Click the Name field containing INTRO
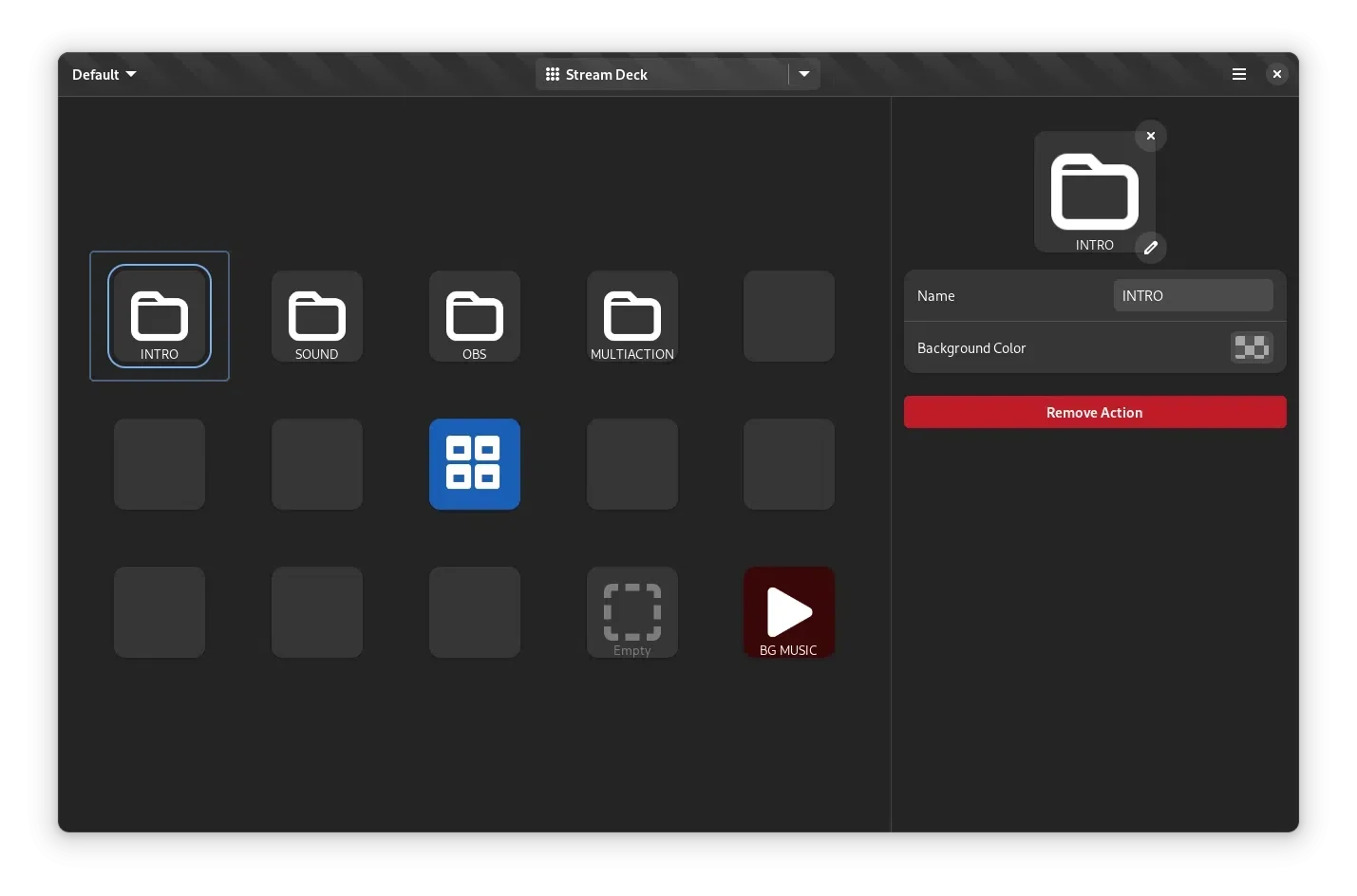 click(x=1193, y=295)
